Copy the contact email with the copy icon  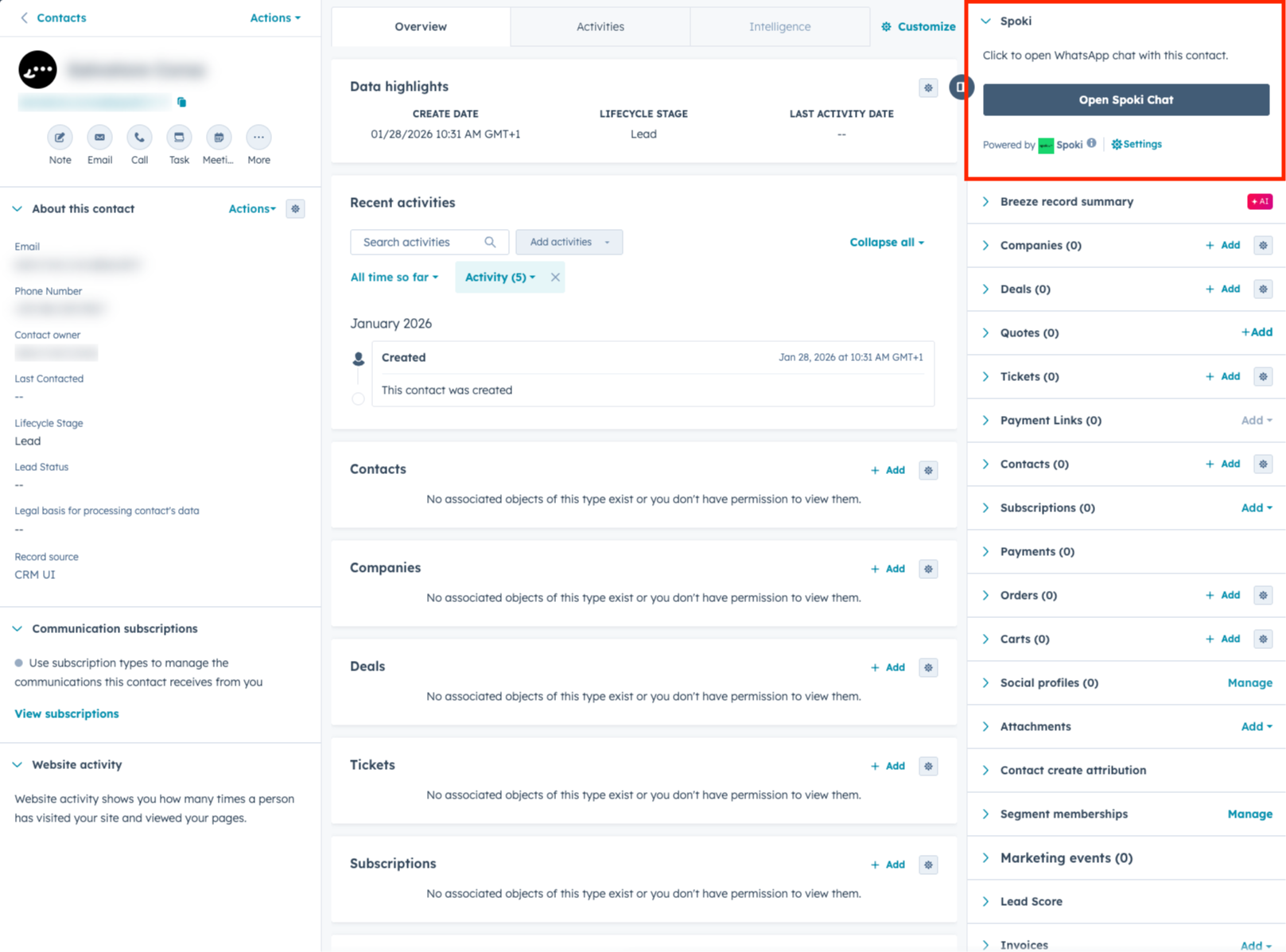coord(181,102)
